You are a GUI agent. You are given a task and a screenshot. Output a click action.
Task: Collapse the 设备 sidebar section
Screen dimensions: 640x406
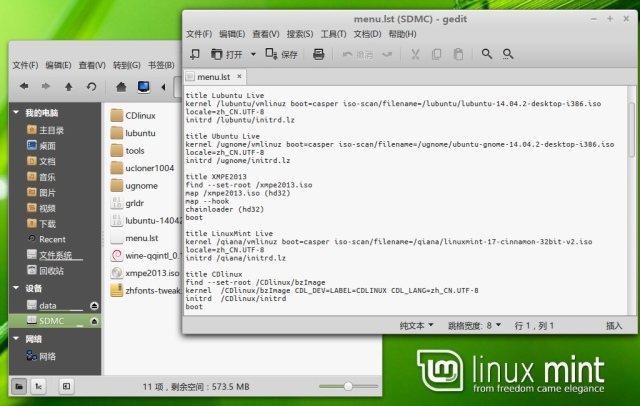point(16,288)
